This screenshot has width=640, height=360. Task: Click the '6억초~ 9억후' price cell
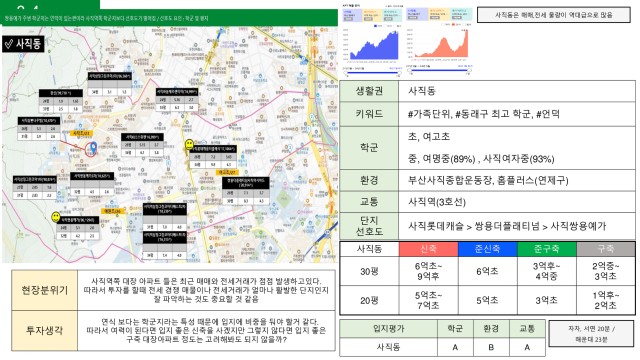coord(428,271)
